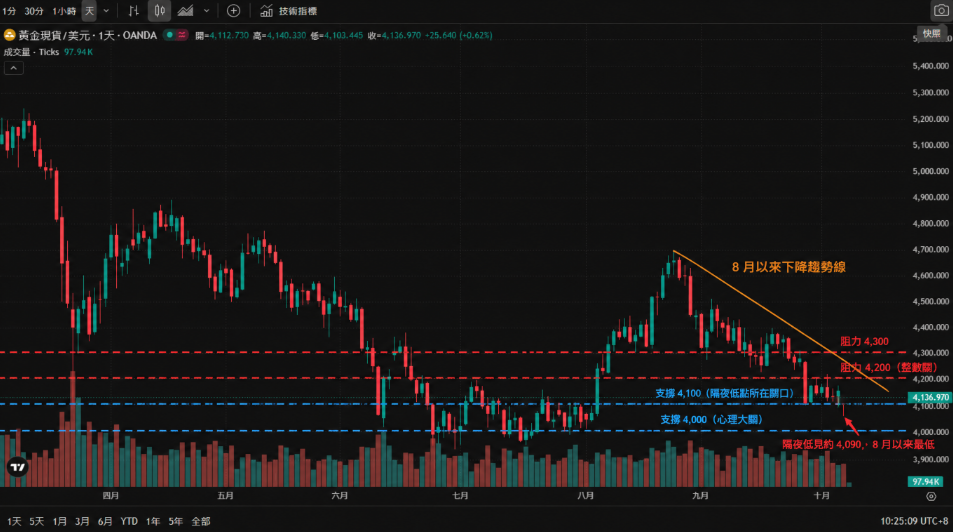Set the date range to YTD
The image size is (953, 532).
click(129, 521)
